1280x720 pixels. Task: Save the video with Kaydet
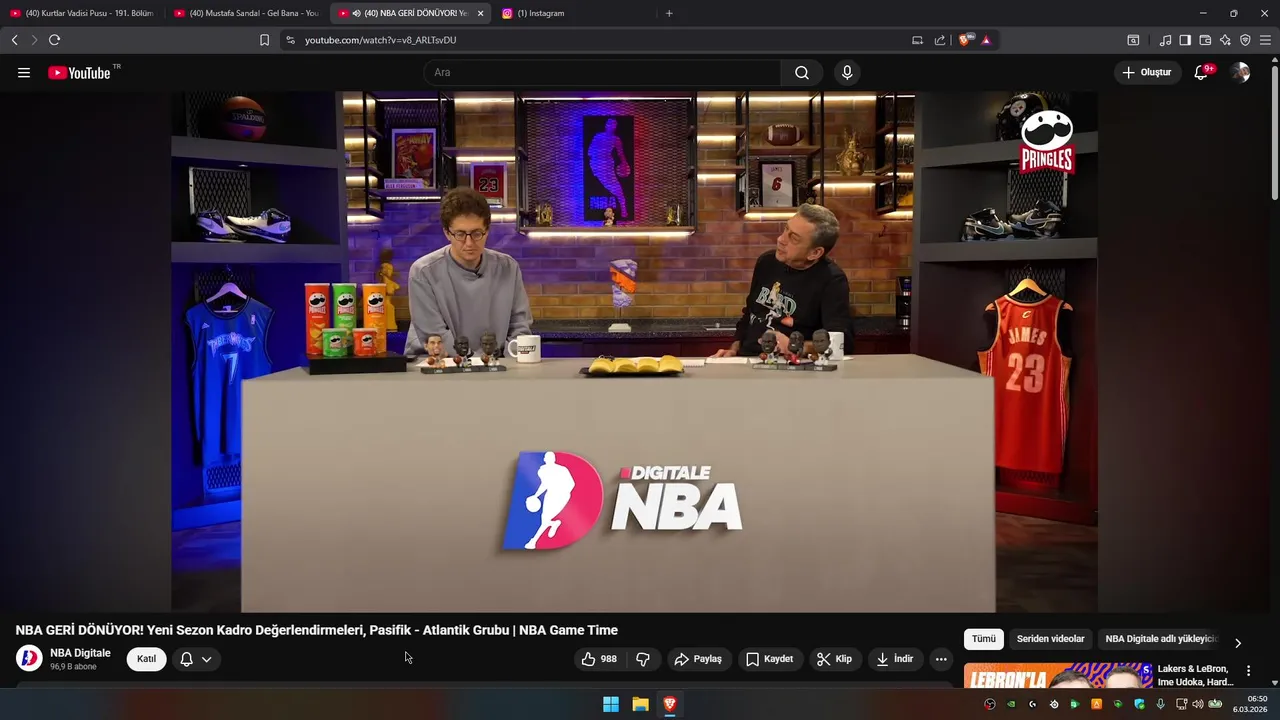769,659
